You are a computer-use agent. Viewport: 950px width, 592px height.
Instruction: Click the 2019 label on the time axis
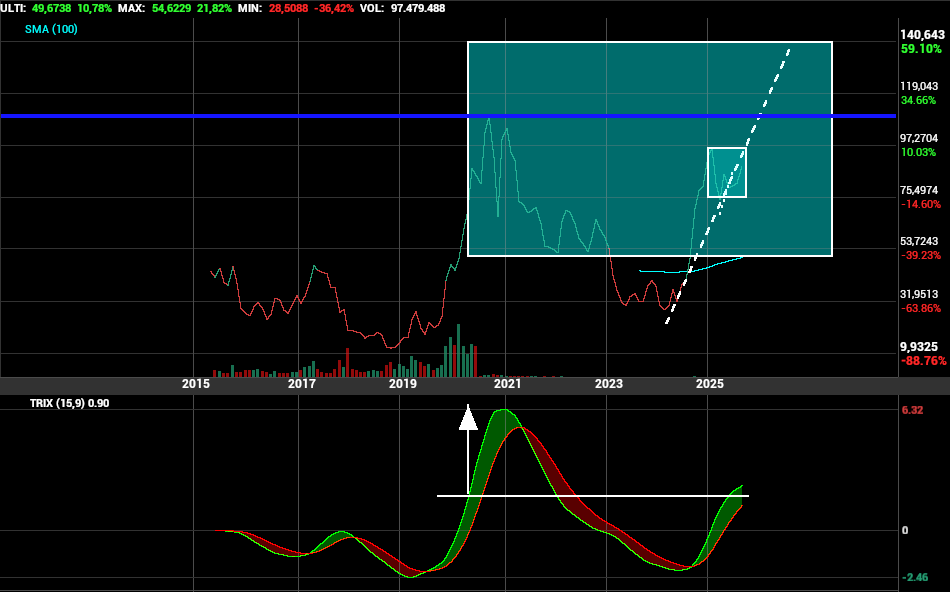coord(403,384)
